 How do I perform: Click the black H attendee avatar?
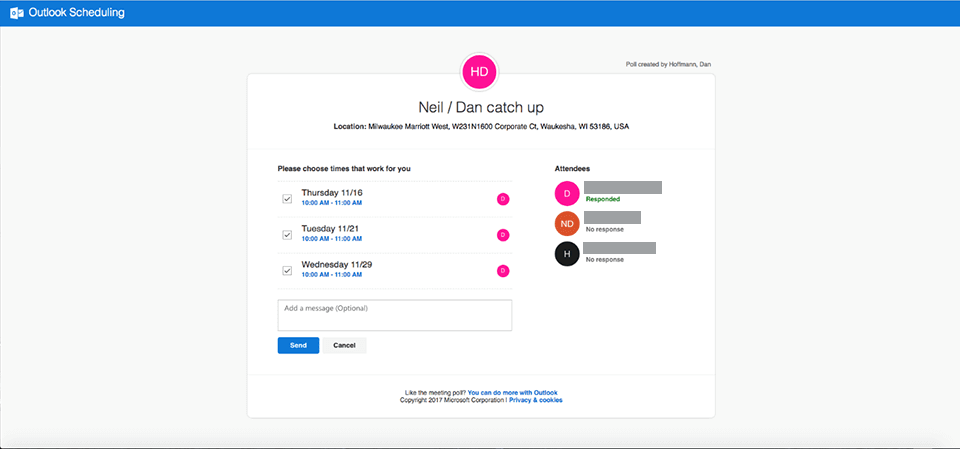pos(567,253)
